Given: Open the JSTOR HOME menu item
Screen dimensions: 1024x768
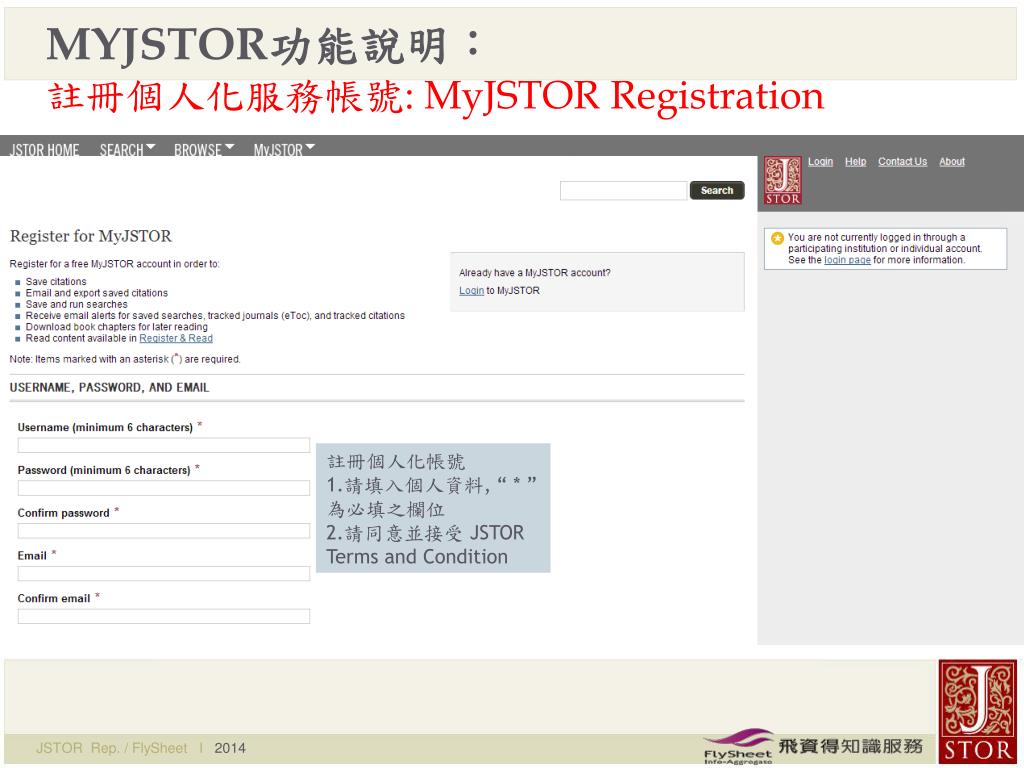Looking at the screenshot, I should 44,150.
